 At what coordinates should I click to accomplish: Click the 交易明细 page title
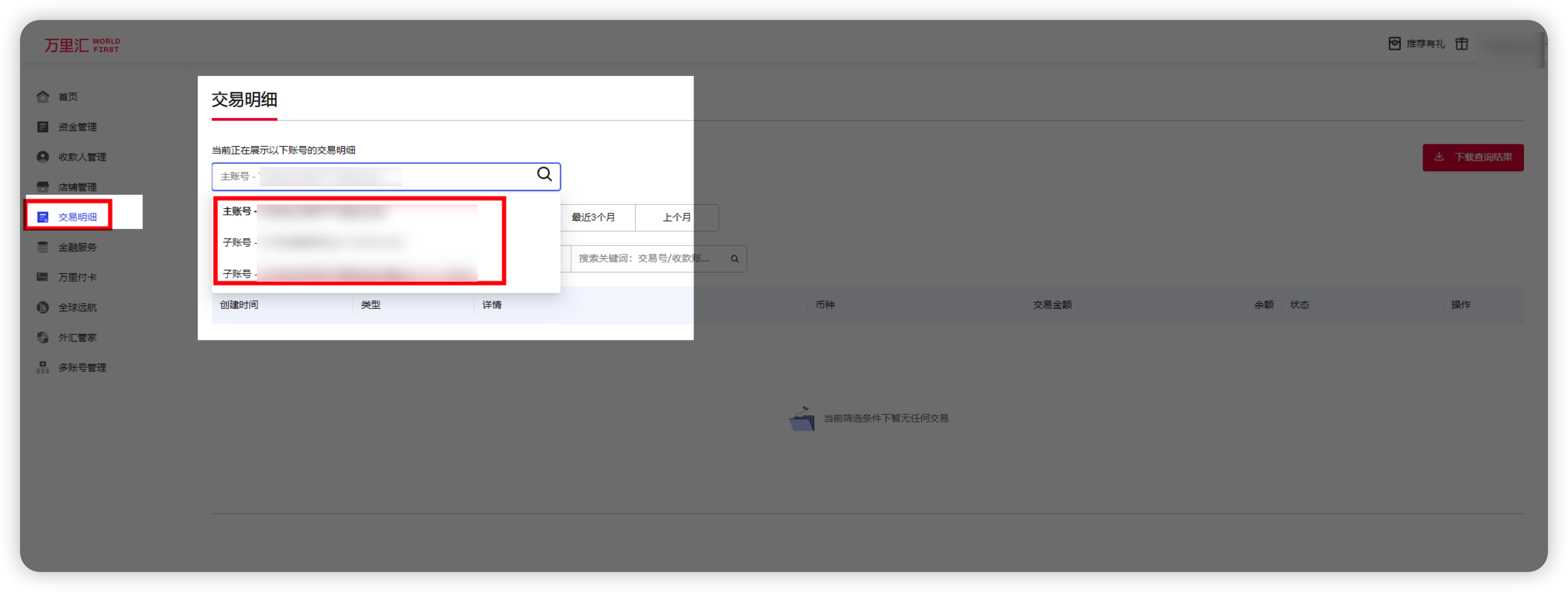[244, 99]
